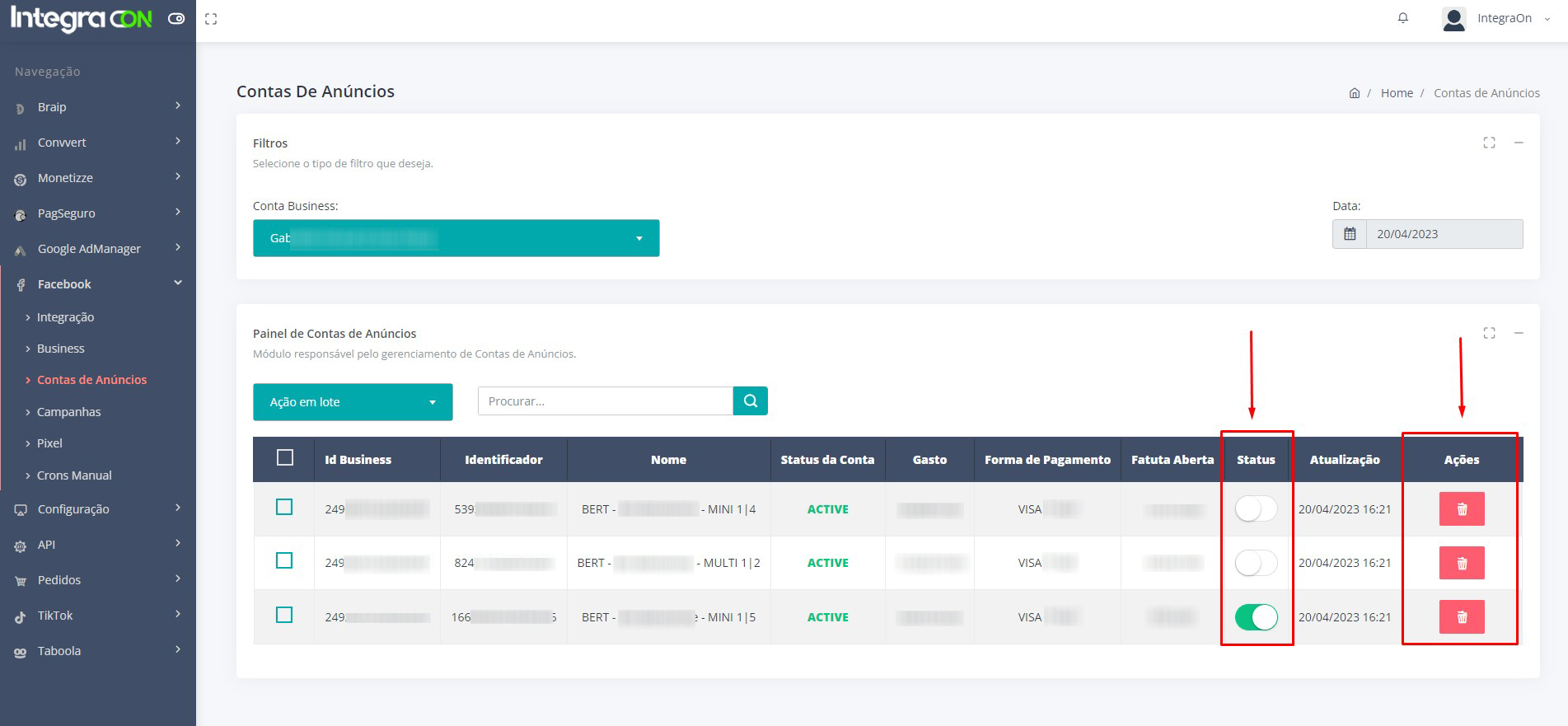
Task: Expand Filtros panel to fullscreen
Action: [1489, 143]
